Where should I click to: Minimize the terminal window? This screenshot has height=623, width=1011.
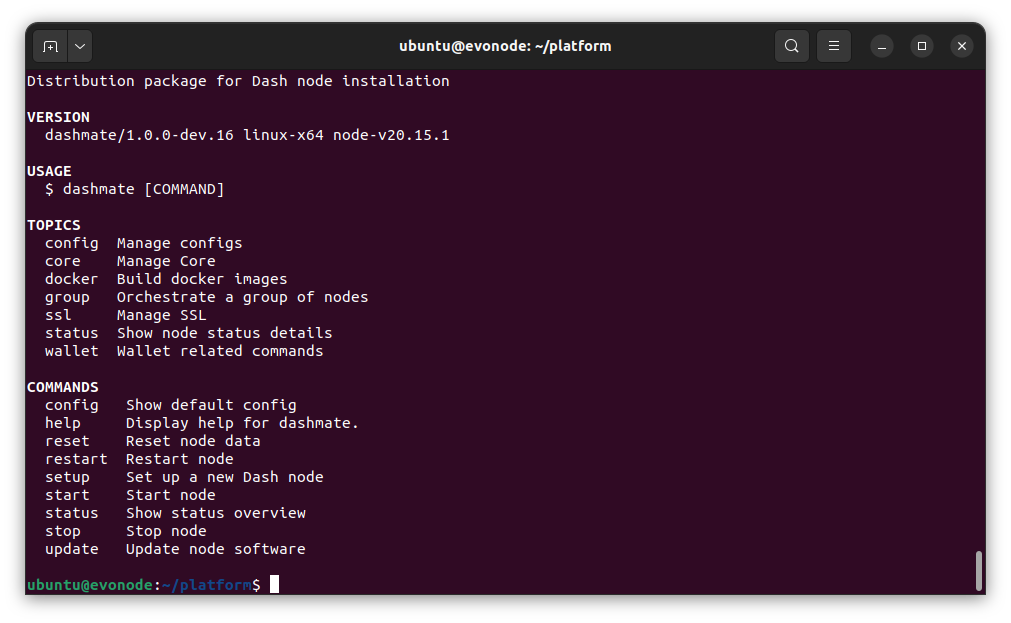(x=881, y=46)
